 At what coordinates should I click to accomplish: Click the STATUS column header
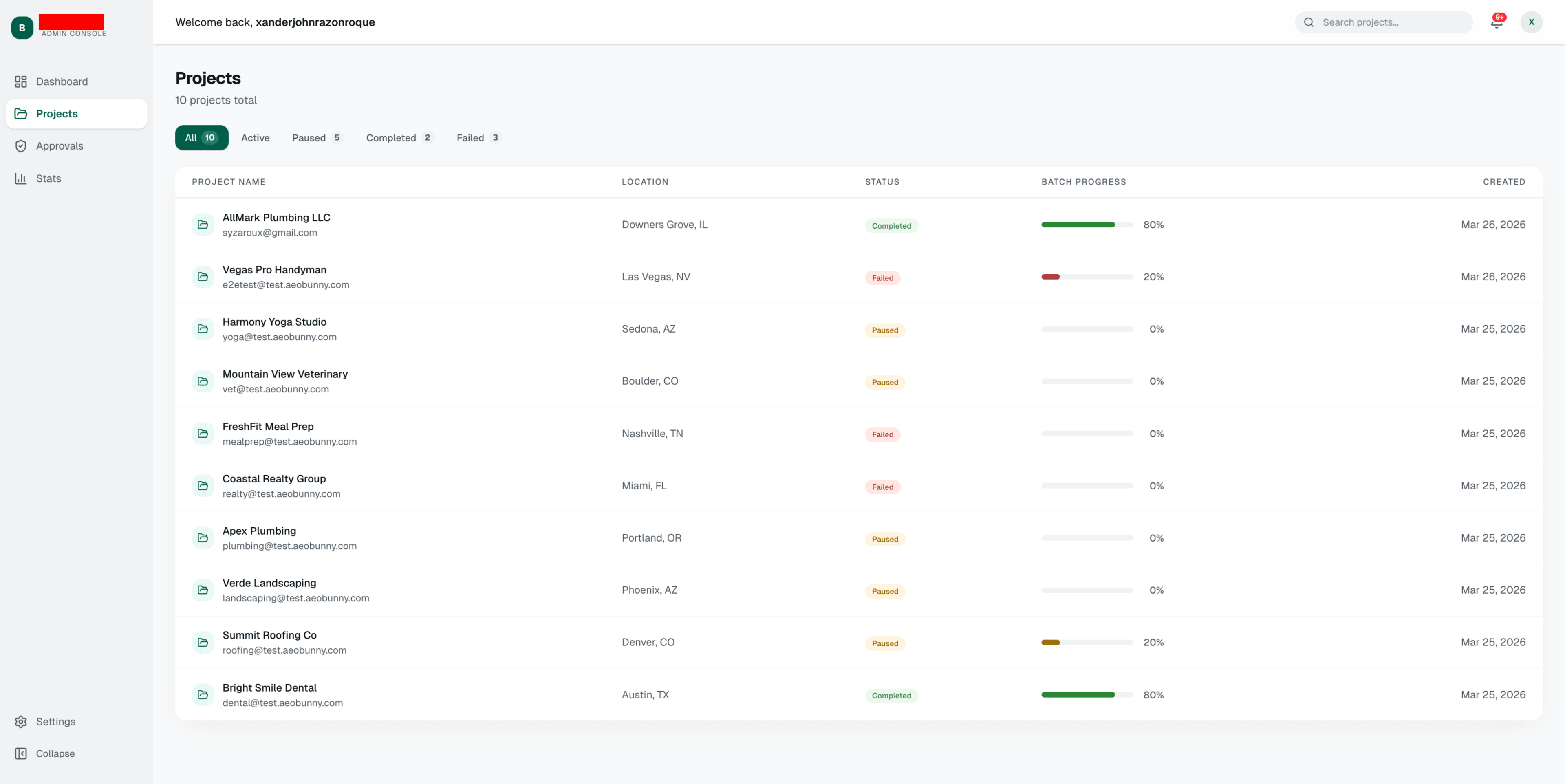tap(882, 182)
